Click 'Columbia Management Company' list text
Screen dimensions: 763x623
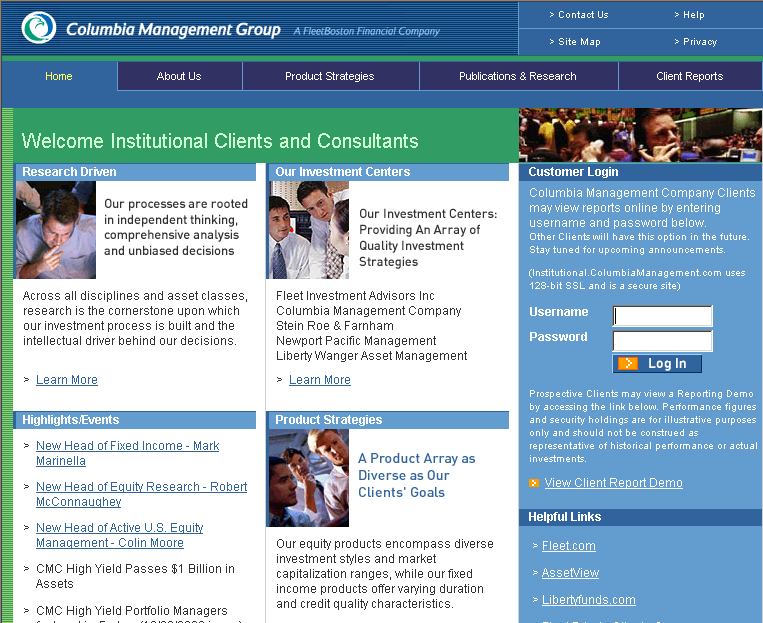pyautogui.click(x=368, y=311)
